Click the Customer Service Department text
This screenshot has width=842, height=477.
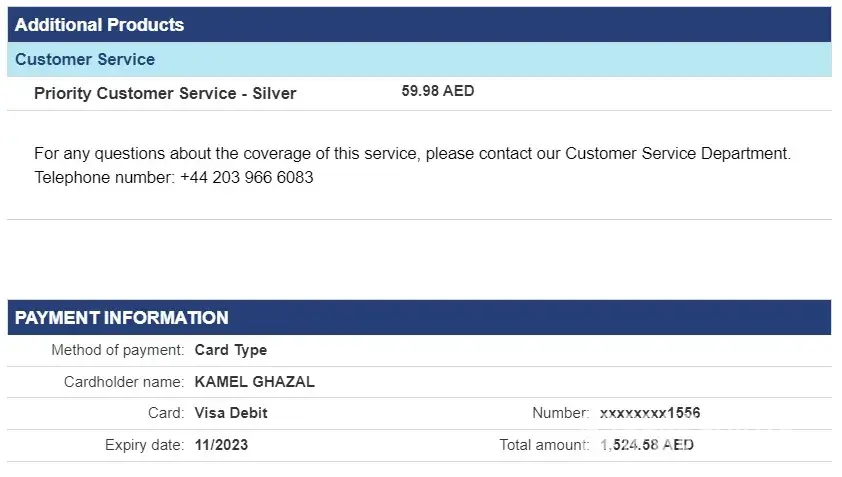(677, 154)
